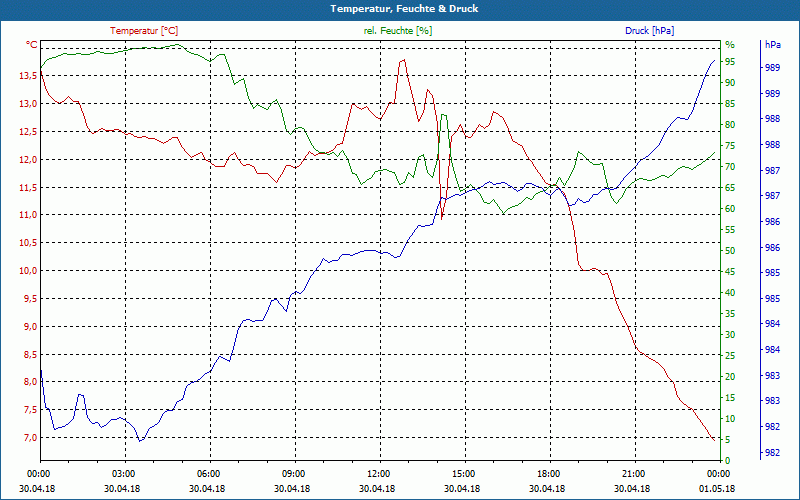Pick the 25 humidity axis tick
This screenshot has height=500, width=800.
730,356
